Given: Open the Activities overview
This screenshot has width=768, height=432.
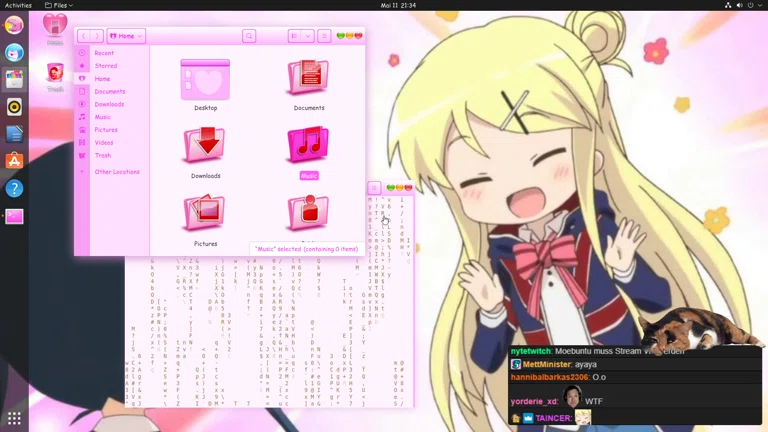Looking at the screenshot, I should (x=18, y=5).
